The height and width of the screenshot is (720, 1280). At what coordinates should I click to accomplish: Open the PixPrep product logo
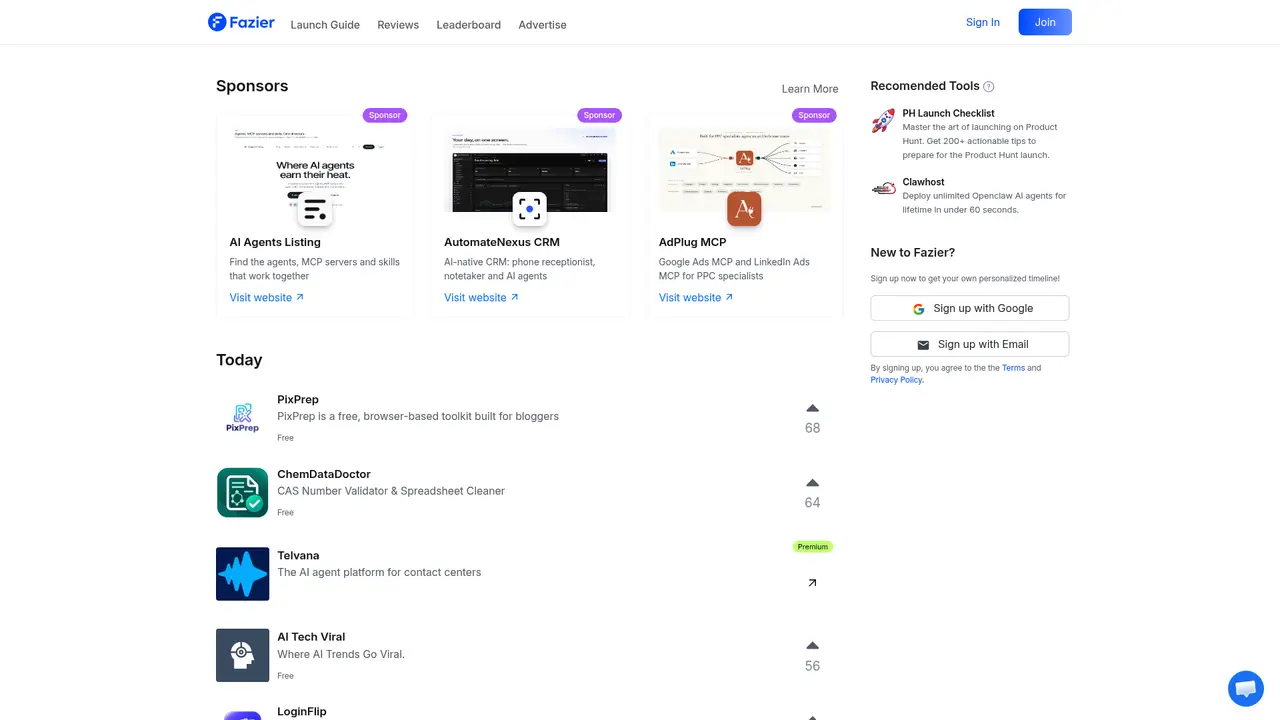(242, 418)
